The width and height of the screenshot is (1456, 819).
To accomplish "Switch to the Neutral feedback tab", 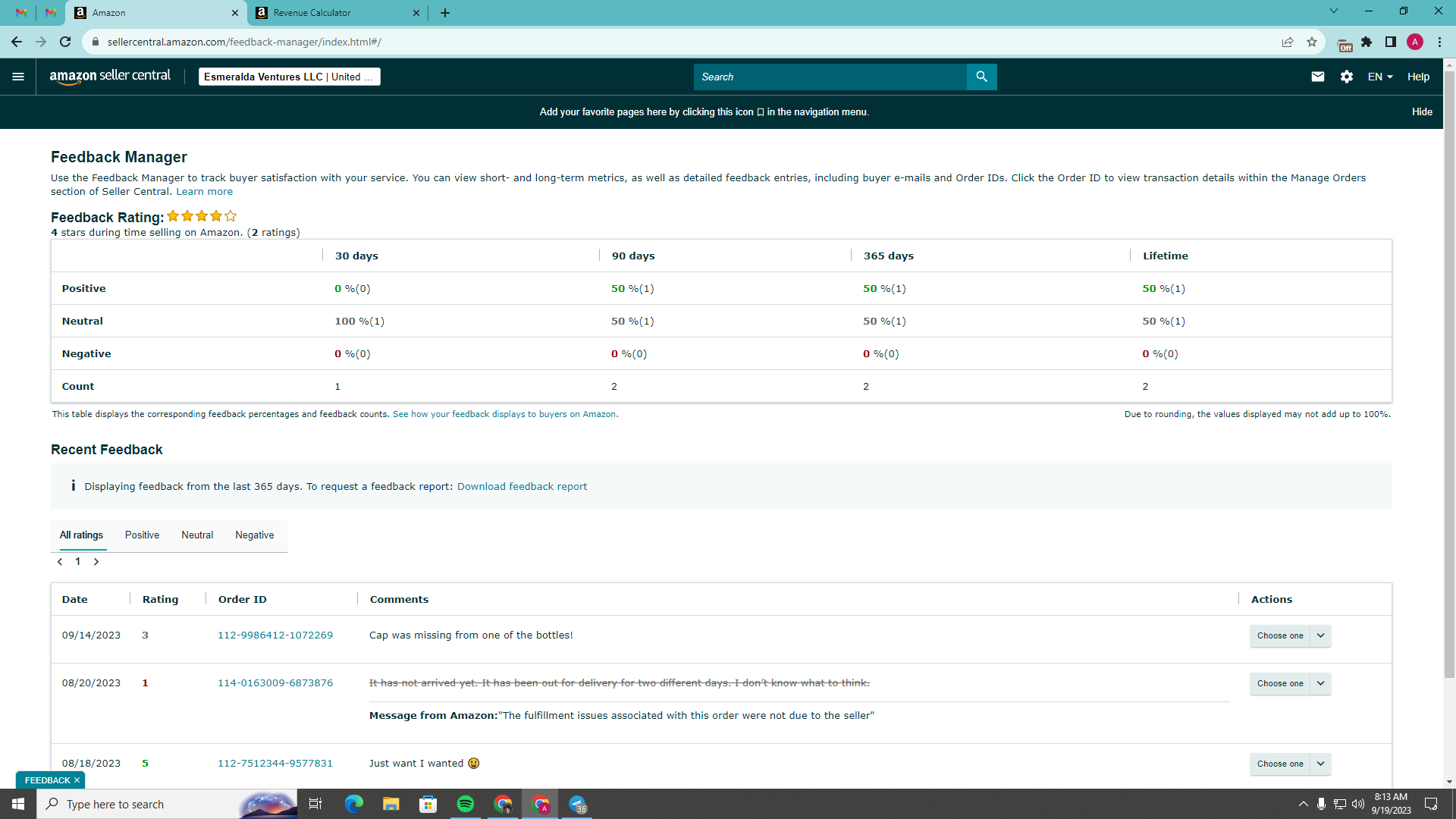I will pos(197,535).
